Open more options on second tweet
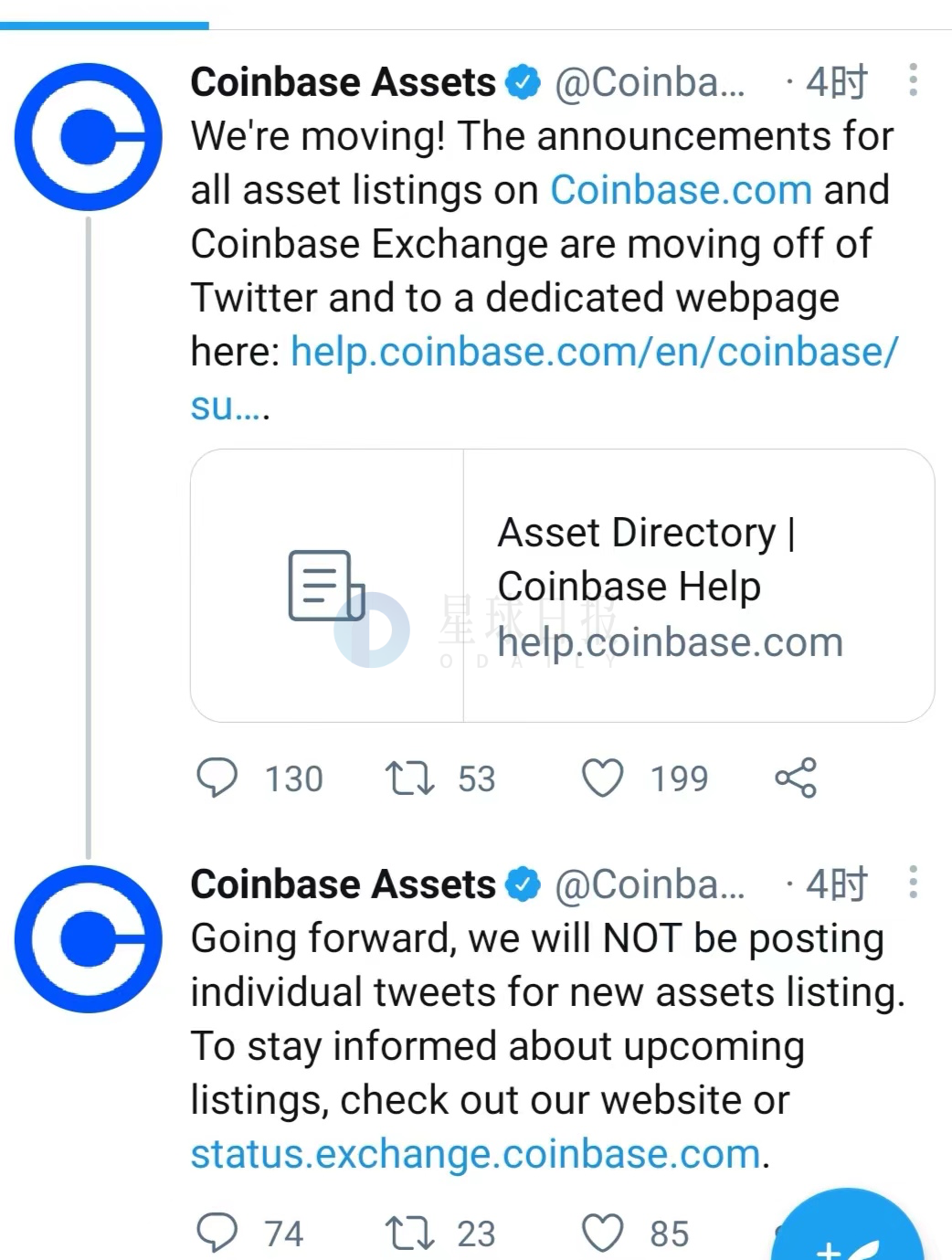The height and width of the screenshot is (1260, 952). click(x=912, y=883)
